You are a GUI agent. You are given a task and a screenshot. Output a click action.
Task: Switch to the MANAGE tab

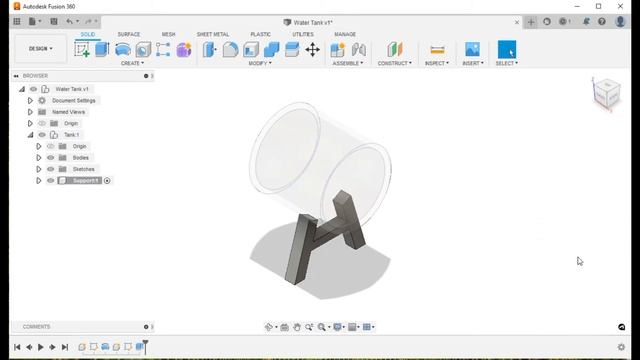point(345,34)
